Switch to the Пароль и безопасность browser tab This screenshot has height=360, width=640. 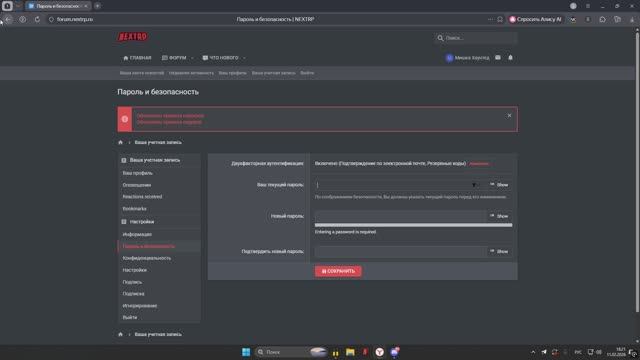[58, 6]
